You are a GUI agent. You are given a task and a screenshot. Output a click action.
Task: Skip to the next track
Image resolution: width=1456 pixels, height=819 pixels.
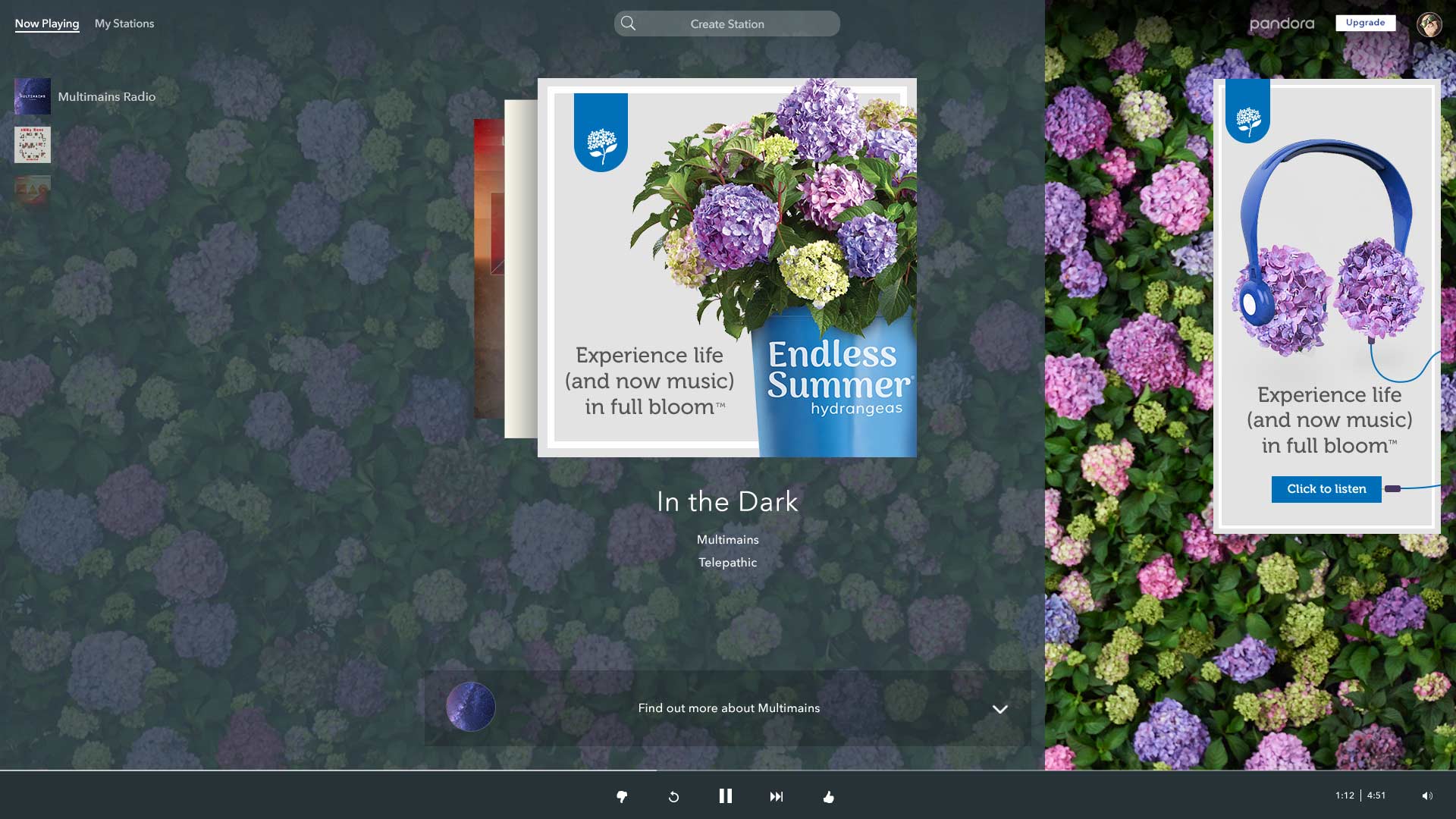click(x=777, y=796)
